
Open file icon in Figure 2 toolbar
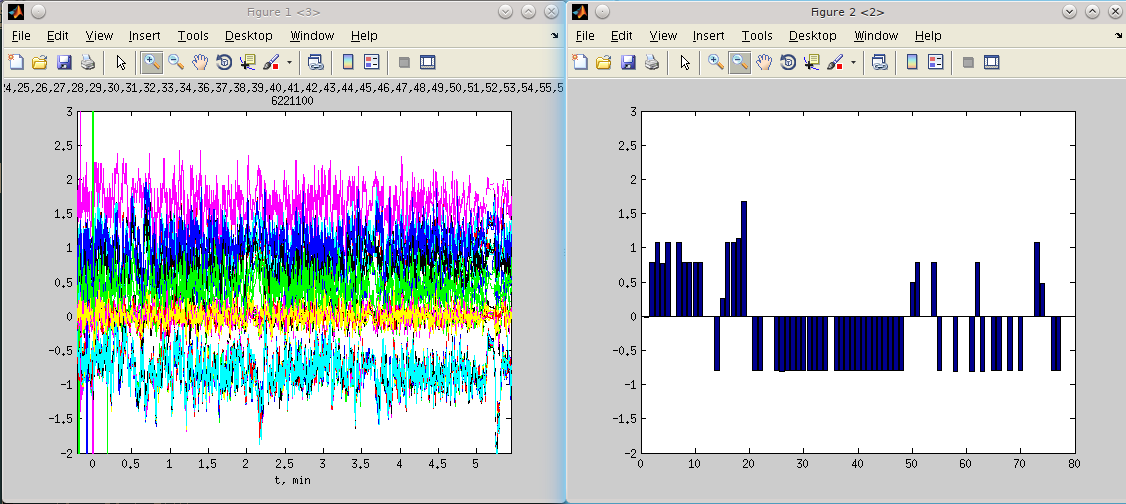click(x=606, y=62)
